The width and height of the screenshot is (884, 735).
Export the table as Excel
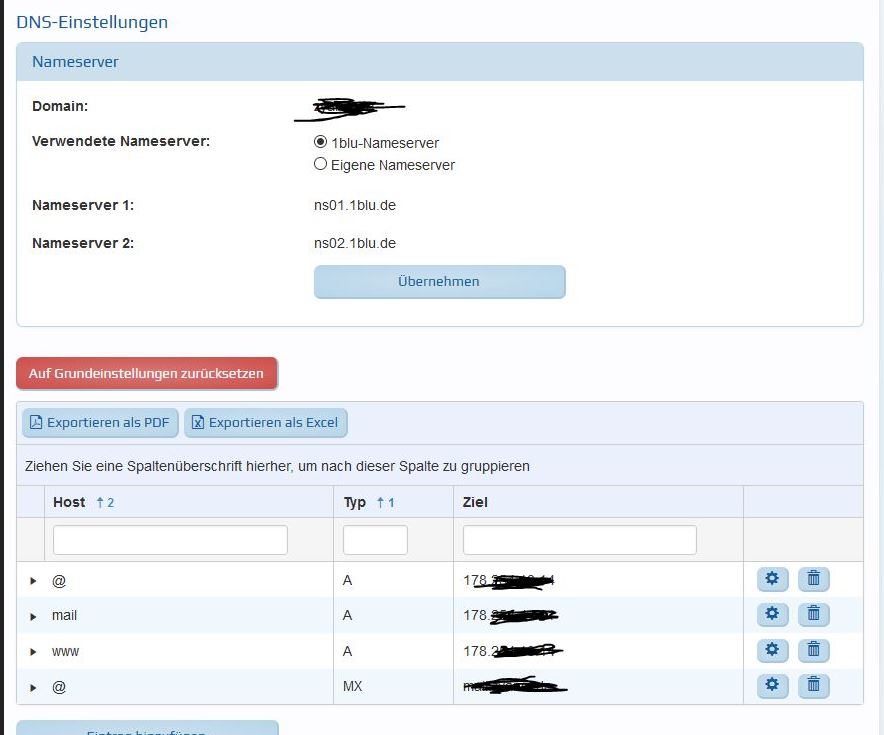(266, 423)
